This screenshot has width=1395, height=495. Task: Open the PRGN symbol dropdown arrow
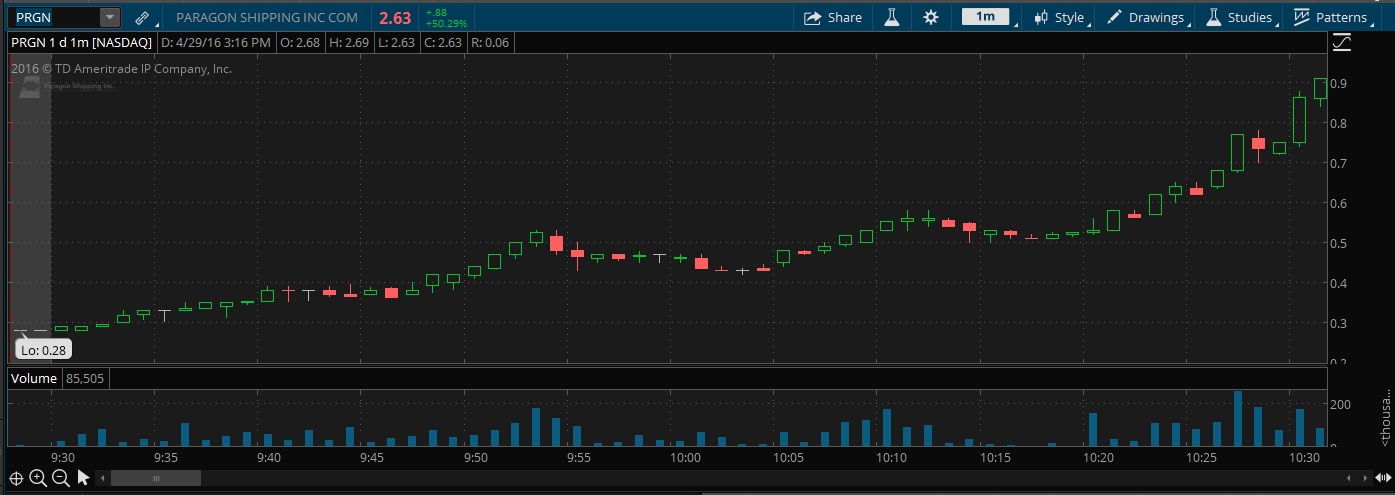coord(110,18)
